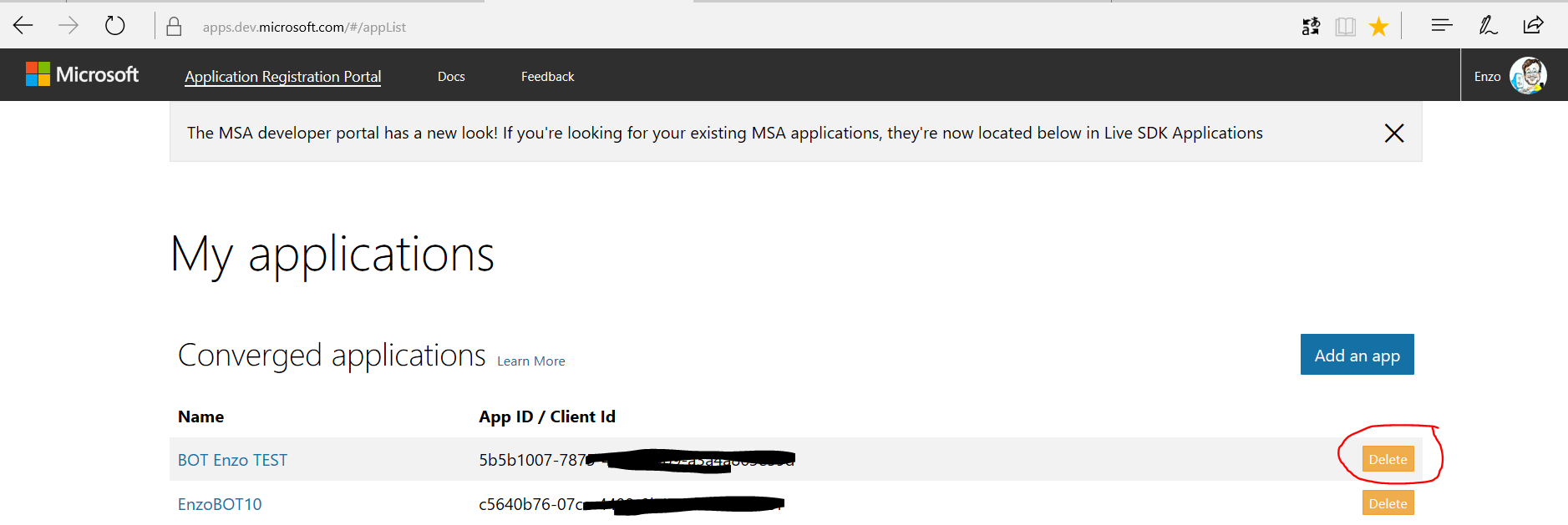Click the Add an app button
Image resolution: width=1568 pixels, height=525 pixels.
coord(1357,355)
